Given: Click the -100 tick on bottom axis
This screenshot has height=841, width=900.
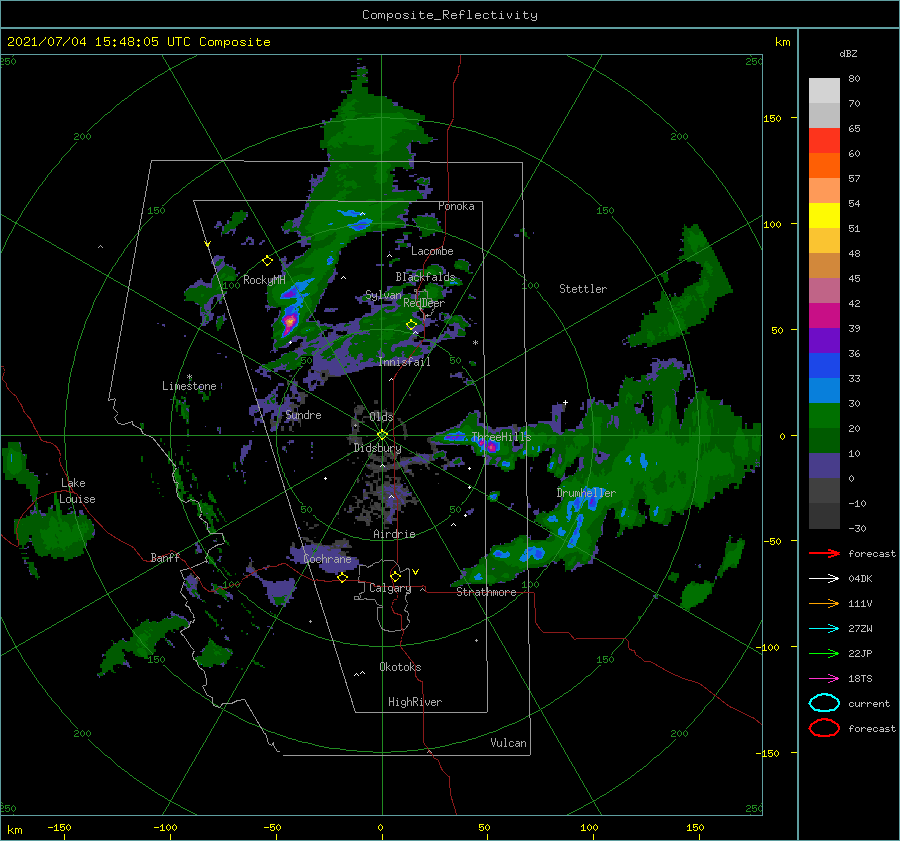Looking at the screenshot, I should point(165,827).
